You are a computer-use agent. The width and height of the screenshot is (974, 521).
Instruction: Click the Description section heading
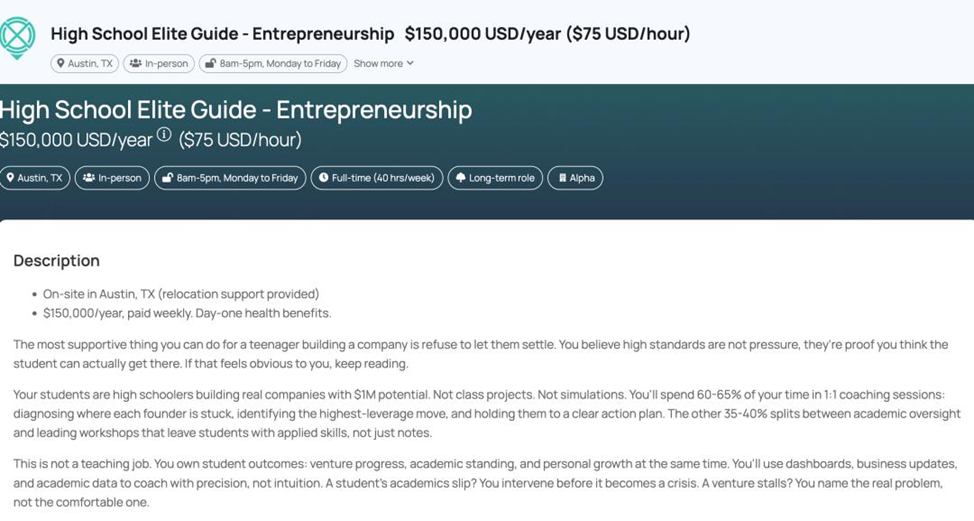point(57,260)
